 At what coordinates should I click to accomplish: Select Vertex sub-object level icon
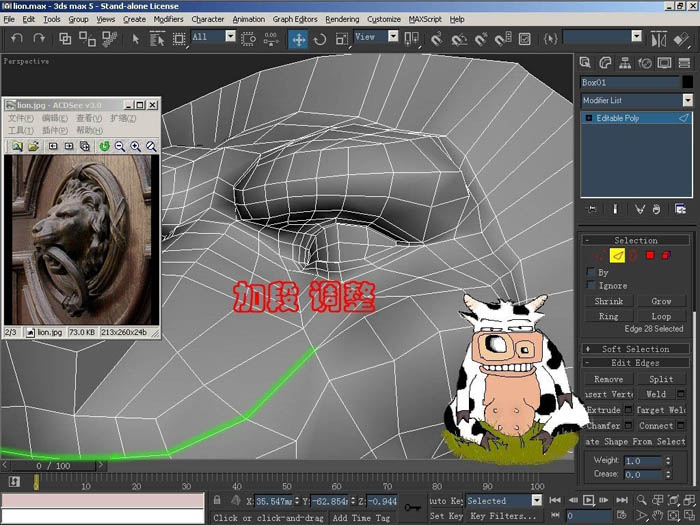[x=598, y=256]
